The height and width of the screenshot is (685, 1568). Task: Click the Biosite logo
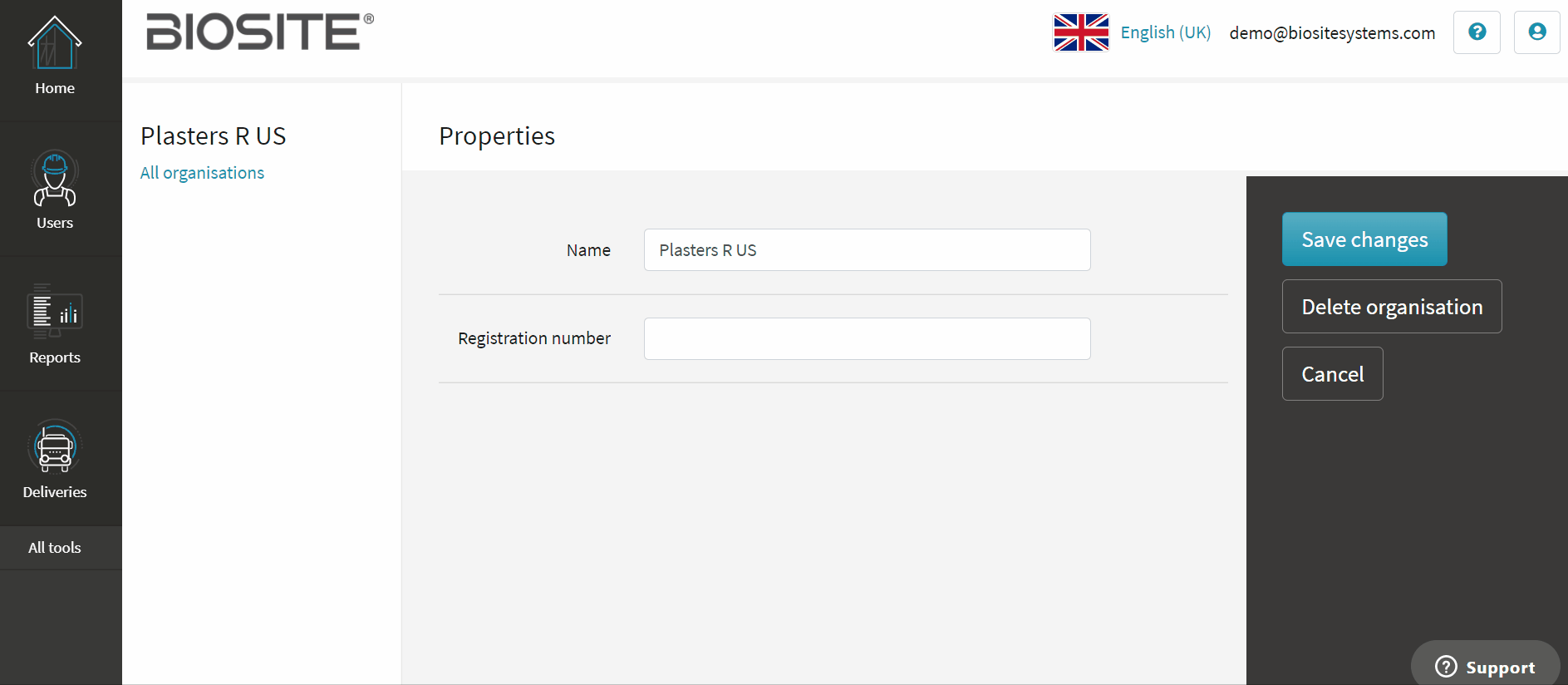click(x=260, y=32)
